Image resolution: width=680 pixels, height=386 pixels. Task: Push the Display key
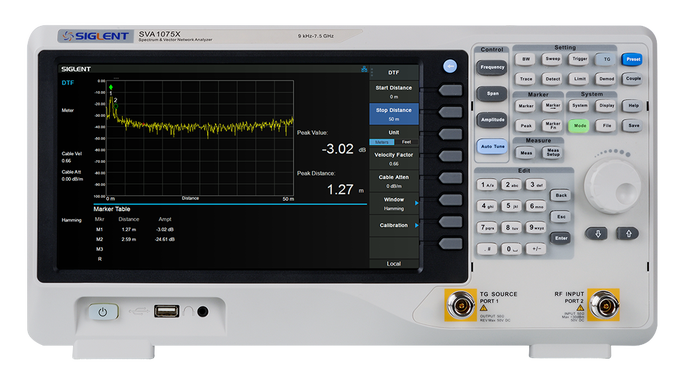[x=606, y=106]
